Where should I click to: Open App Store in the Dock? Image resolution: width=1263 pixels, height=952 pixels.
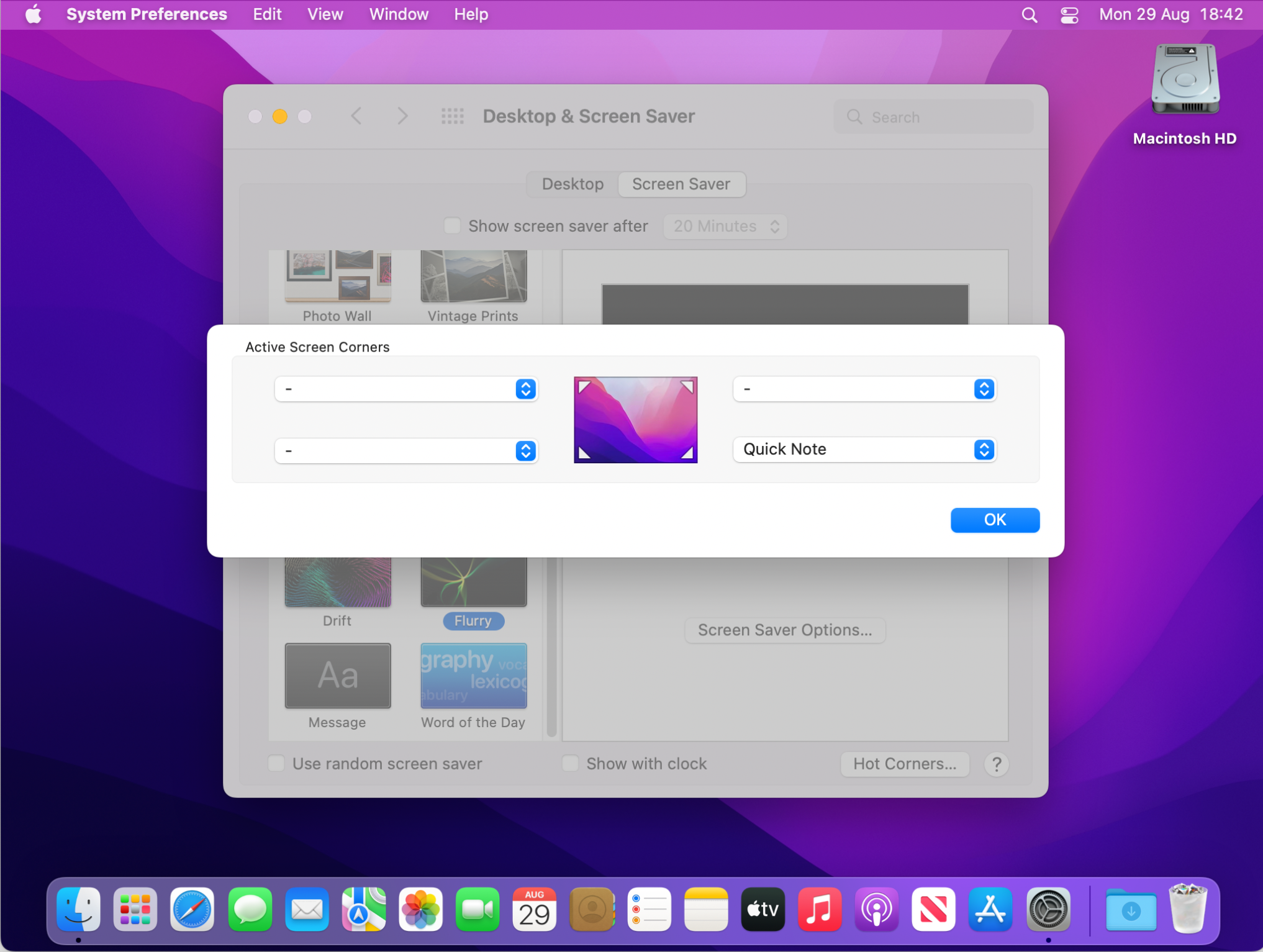coord(991,909)
